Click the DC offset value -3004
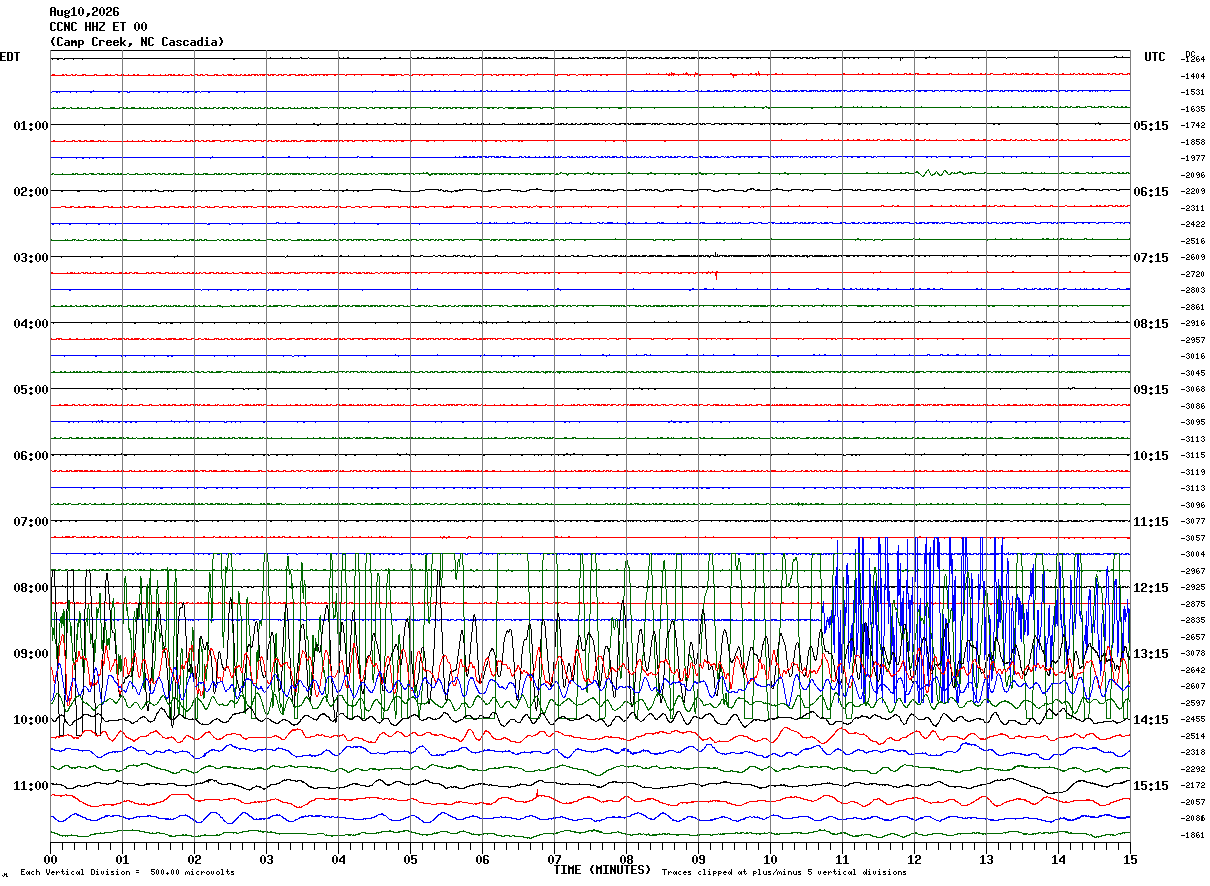 point(1192,554)
